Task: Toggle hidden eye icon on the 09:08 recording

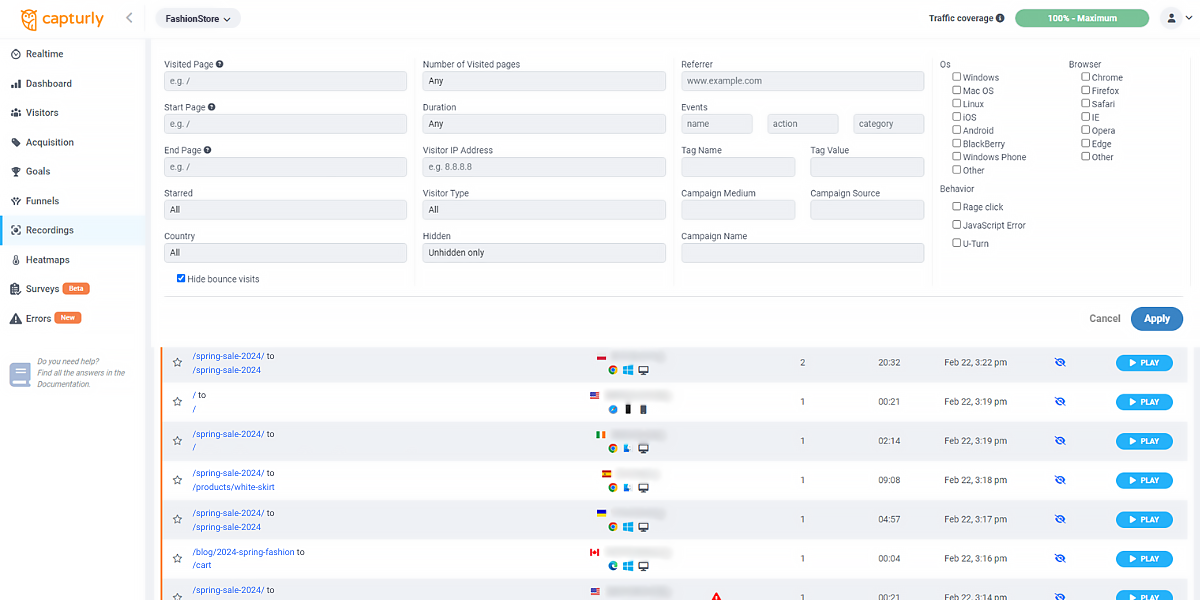Action: point(1060,480)
